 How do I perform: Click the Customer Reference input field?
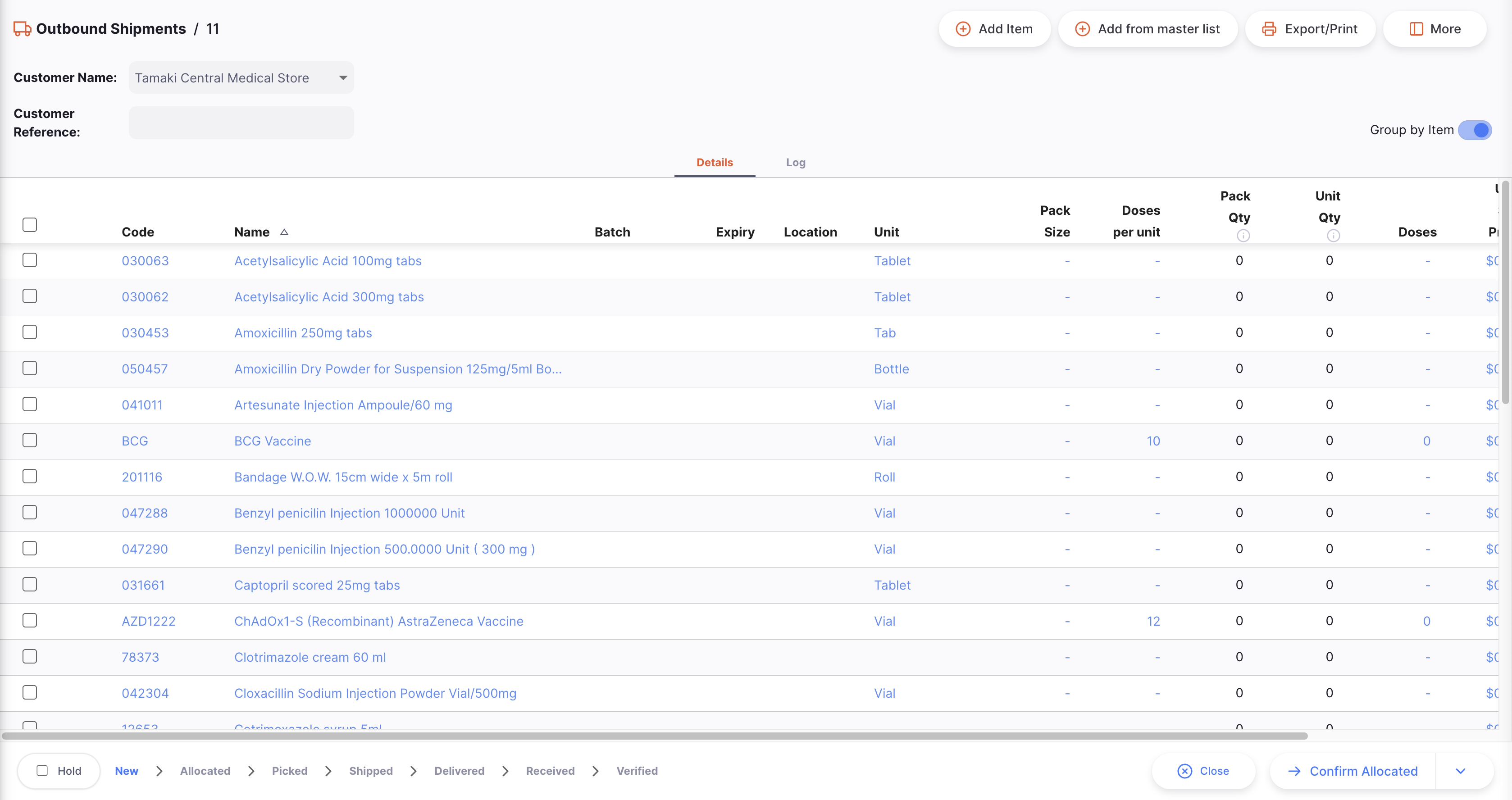(x=241, y=123)
